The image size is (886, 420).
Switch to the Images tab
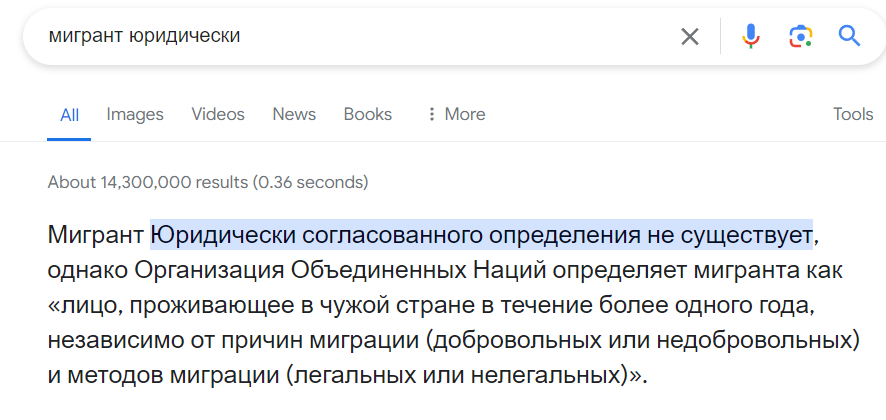[x=135, y=114]
